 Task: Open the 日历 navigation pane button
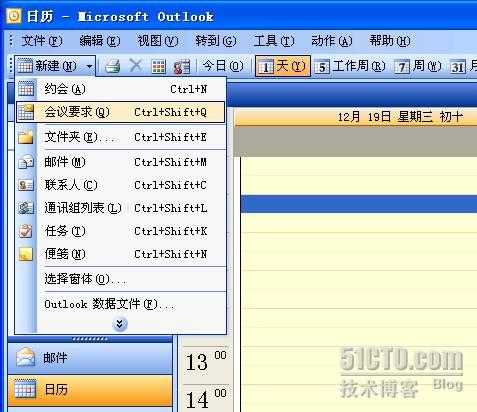[90, 390]
